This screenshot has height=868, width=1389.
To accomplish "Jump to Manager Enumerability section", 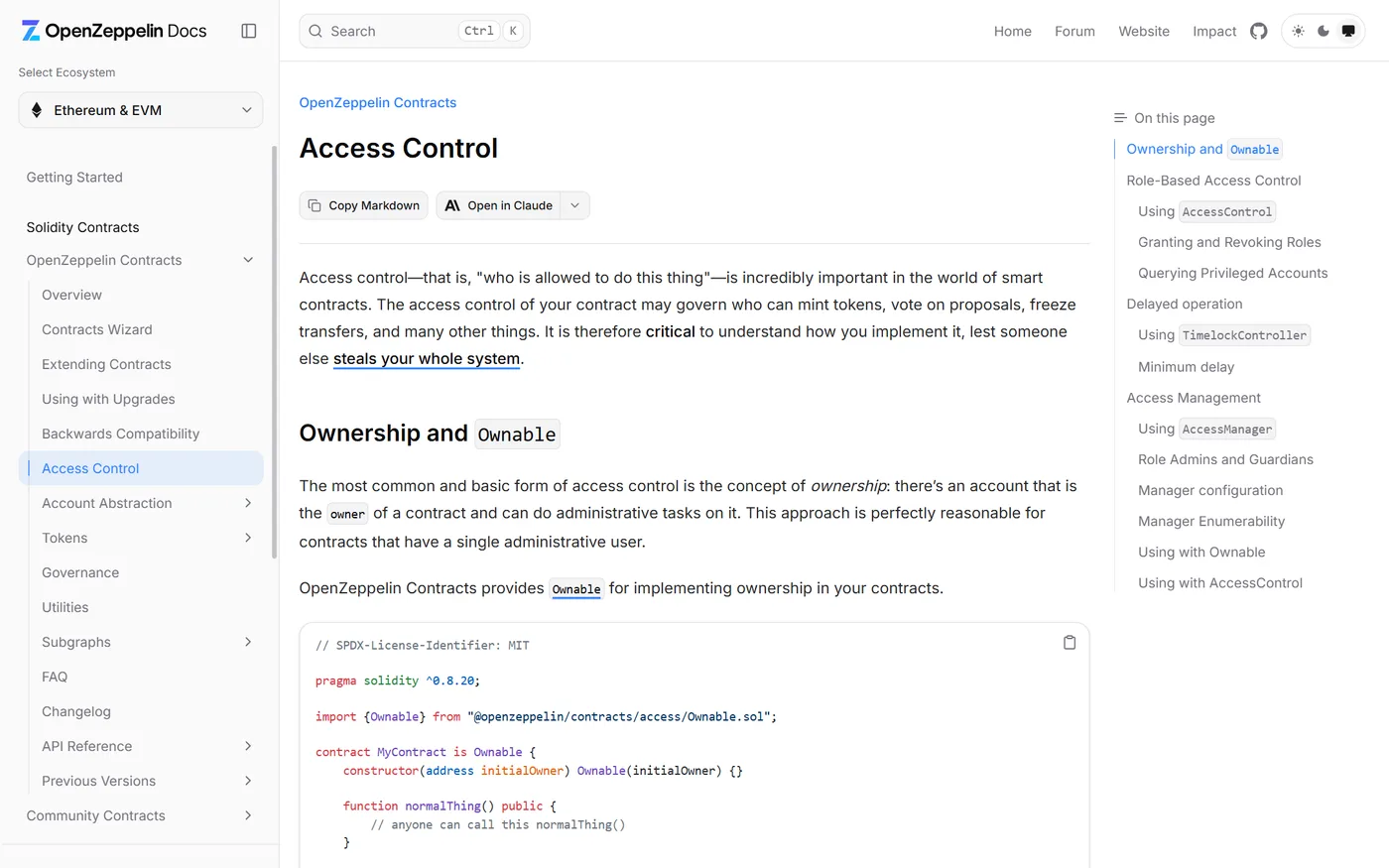I will 1211,521.
